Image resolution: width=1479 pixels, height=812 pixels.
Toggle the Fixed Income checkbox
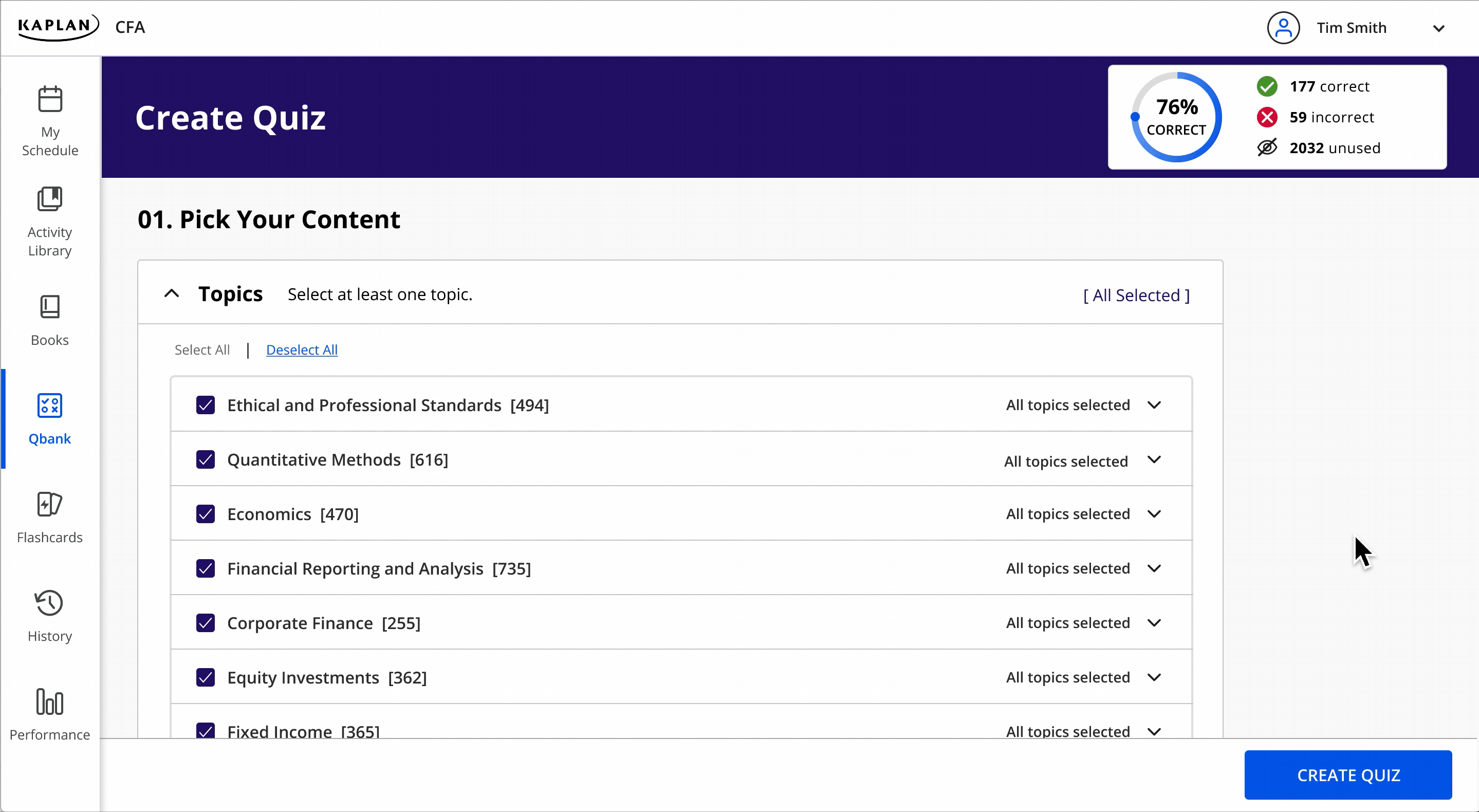point(206,730)
